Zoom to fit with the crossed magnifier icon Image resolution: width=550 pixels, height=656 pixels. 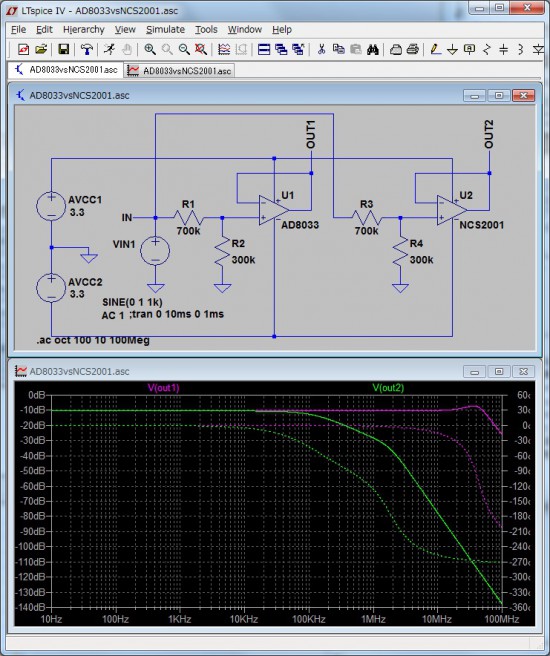coord(201,50)
